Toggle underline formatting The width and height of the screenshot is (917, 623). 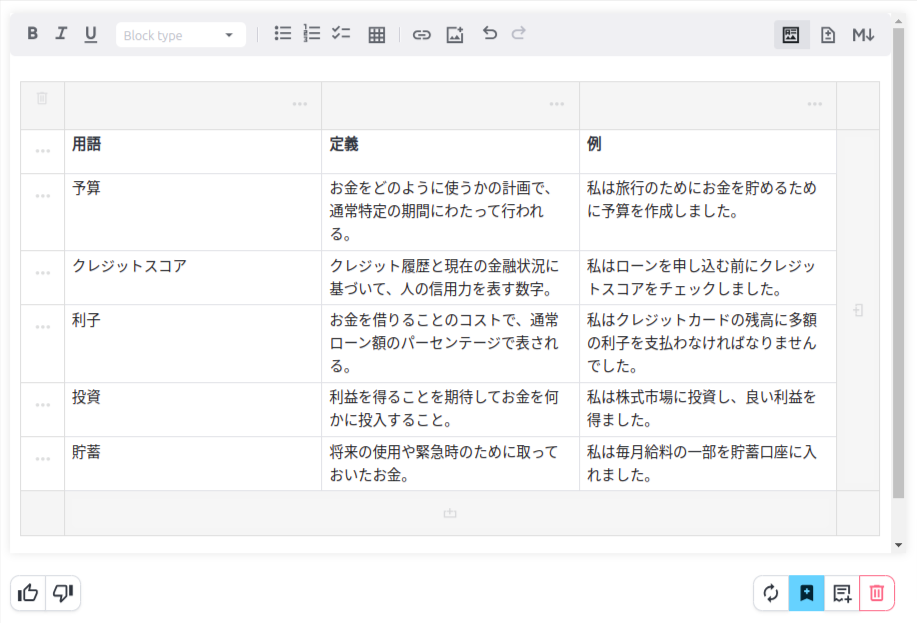(91, 34)
